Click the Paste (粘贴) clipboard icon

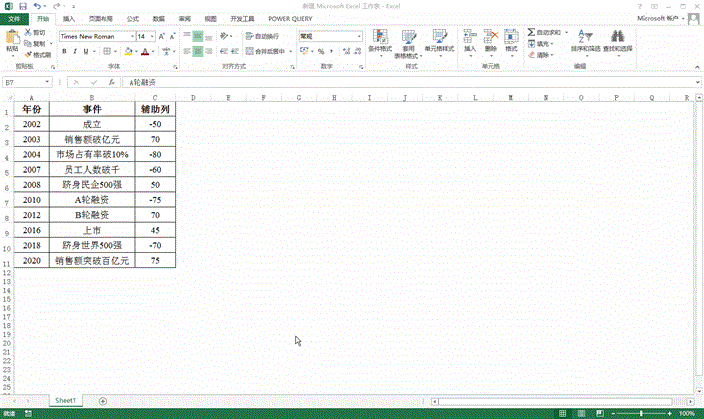[11, 41]
